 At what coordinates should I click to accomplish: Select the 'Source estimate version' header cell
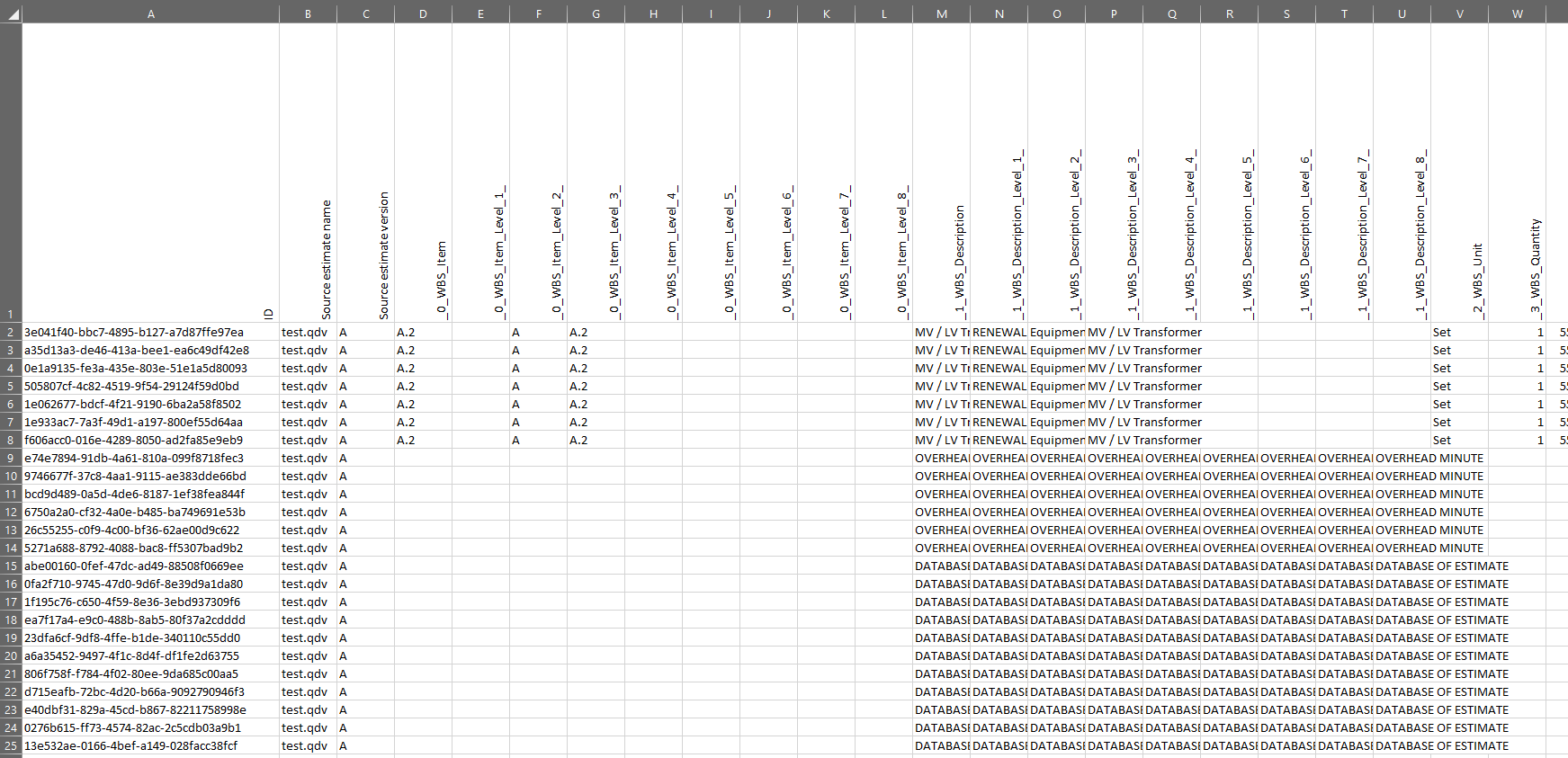coord(365,173)
